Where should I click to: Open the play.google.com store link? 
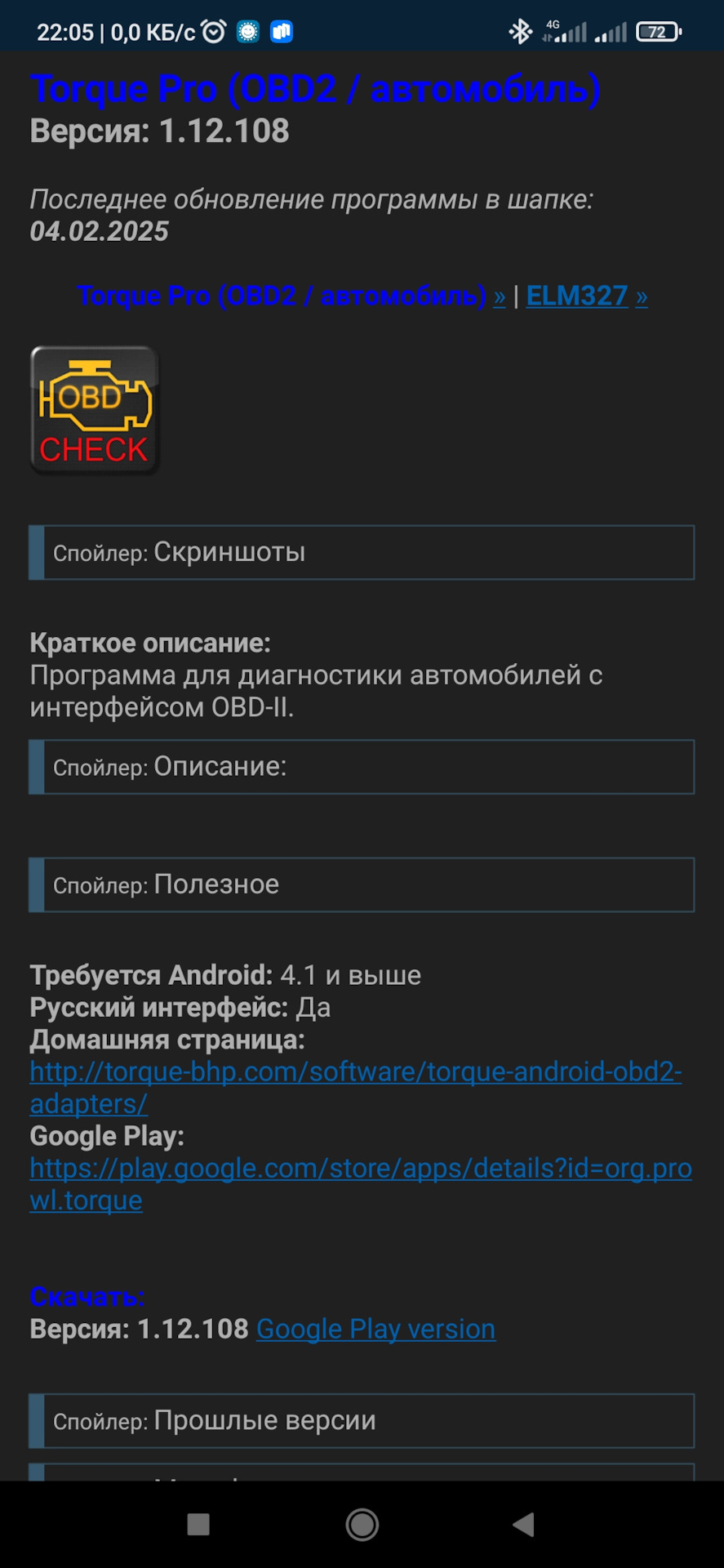coord(361,1184)
